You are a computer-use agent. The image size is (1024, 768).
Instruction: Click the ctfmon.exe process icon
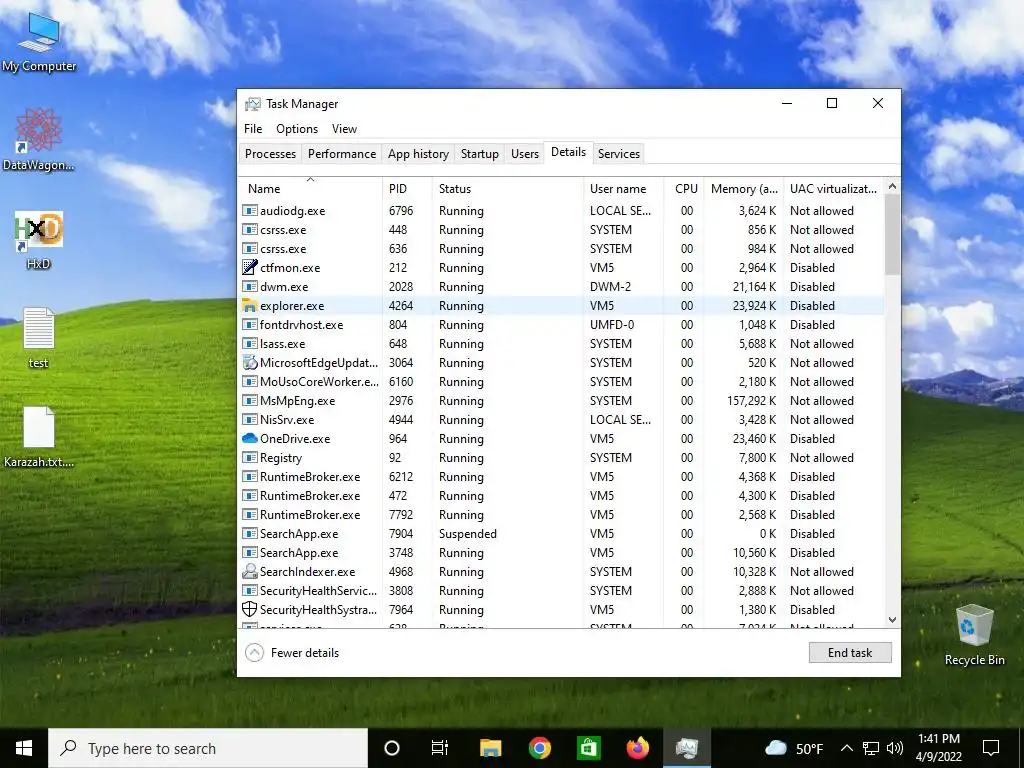coord(249,268)
